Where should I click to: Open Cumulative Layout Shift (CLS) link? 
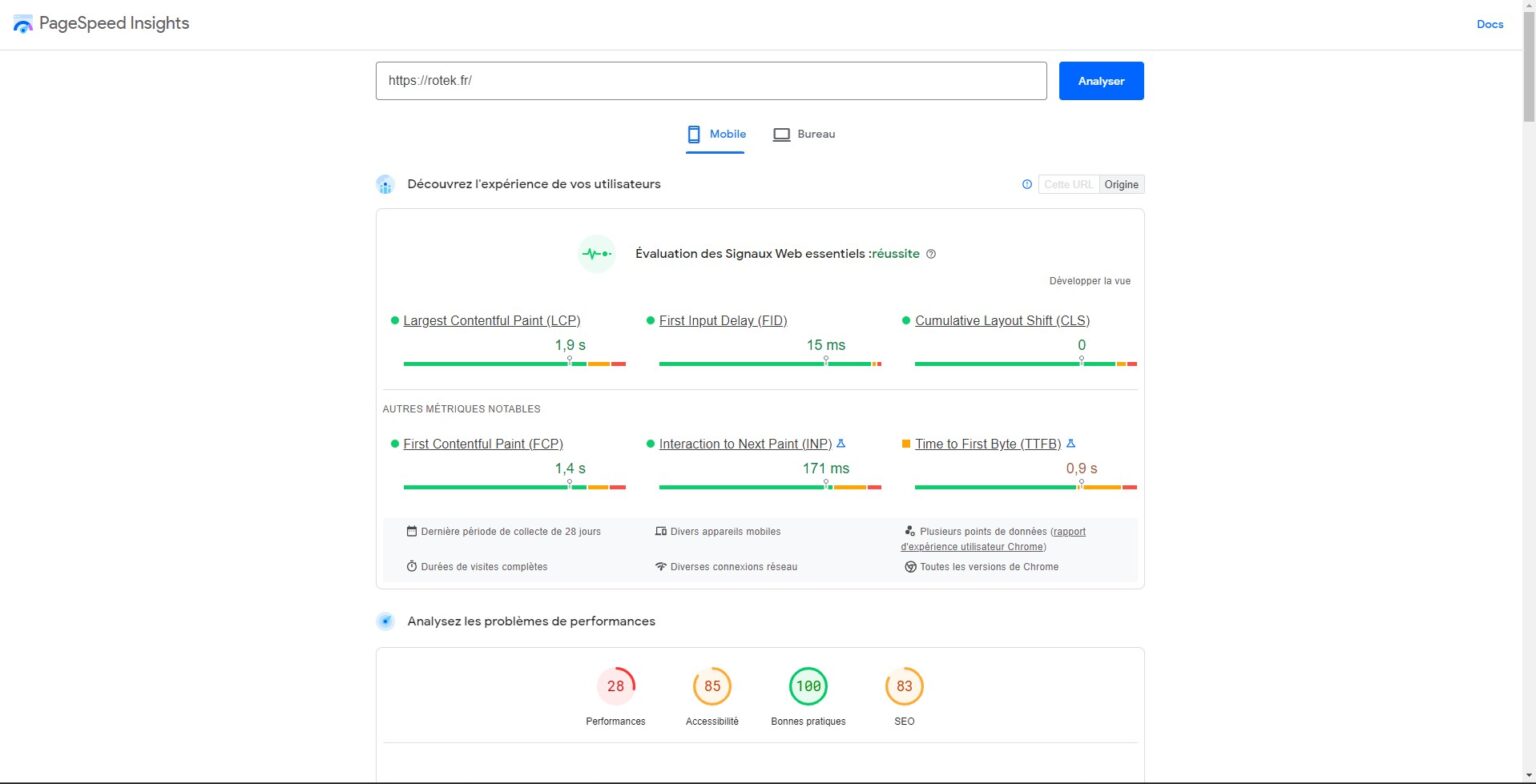pyautogui.click(x=1002, y=321)
